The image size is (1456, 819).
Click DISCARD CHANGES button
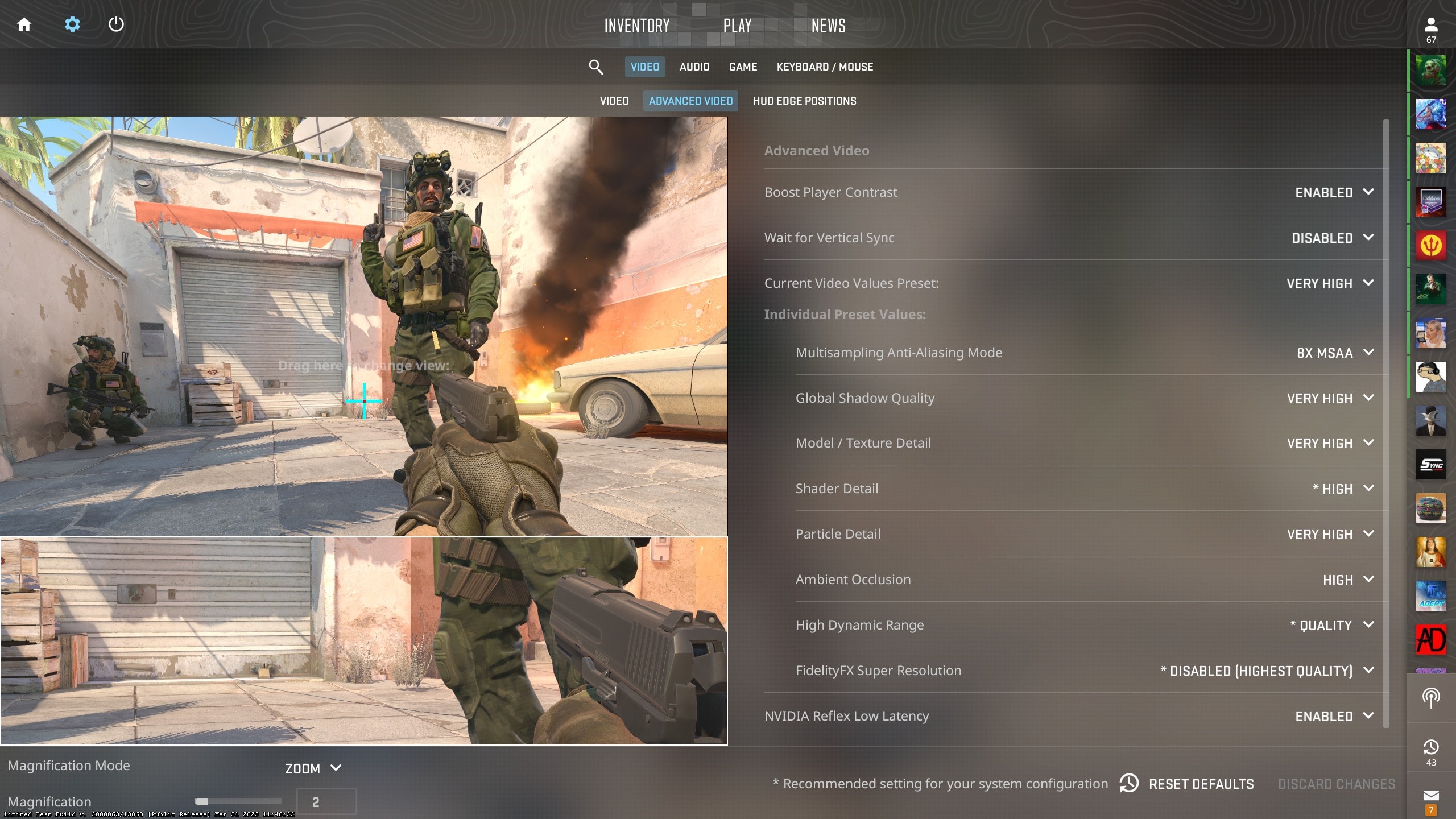click(1337, 784)
